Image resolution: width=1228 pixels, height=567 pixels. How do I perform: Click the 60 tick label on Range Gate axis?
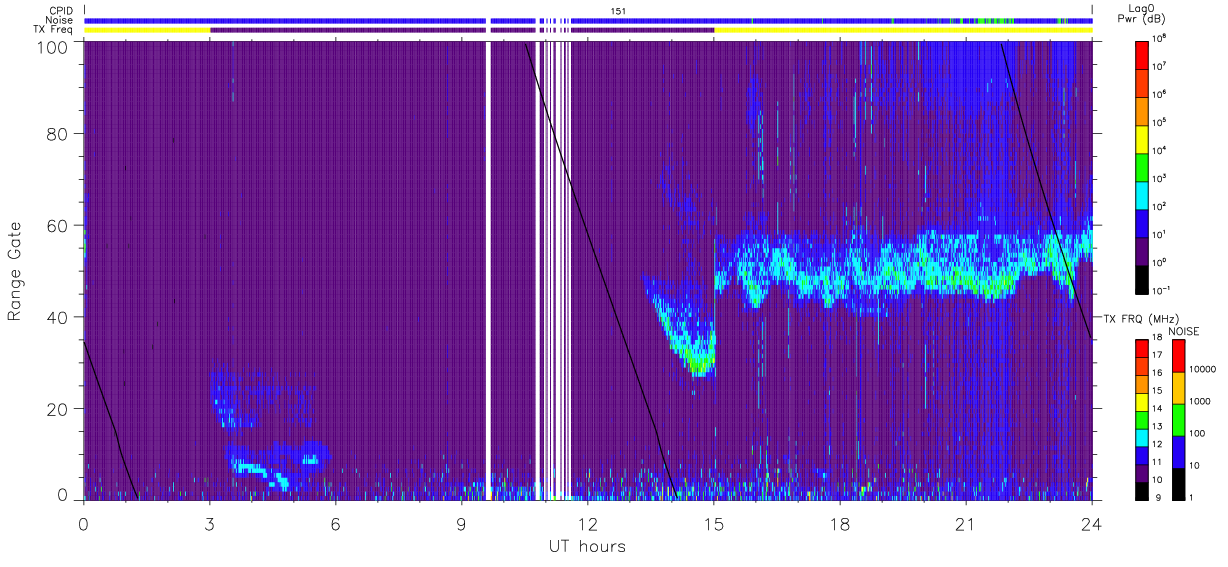pos(57,225)
